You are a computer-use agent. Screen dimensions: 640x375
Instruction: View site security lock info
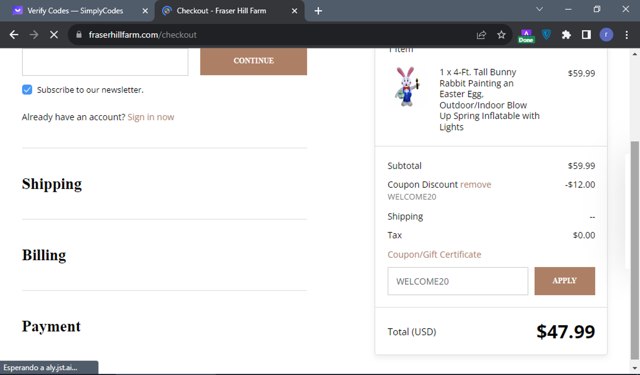[x=79, y=35]
